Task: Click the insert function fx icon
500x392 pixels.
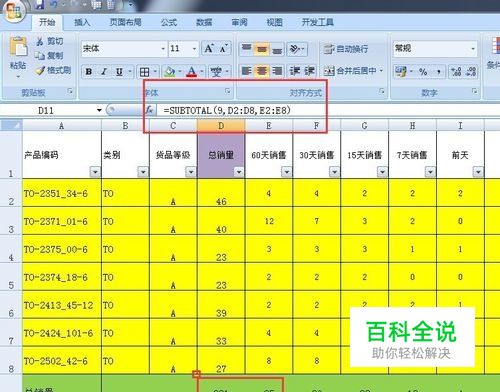Action: [149, 109]
